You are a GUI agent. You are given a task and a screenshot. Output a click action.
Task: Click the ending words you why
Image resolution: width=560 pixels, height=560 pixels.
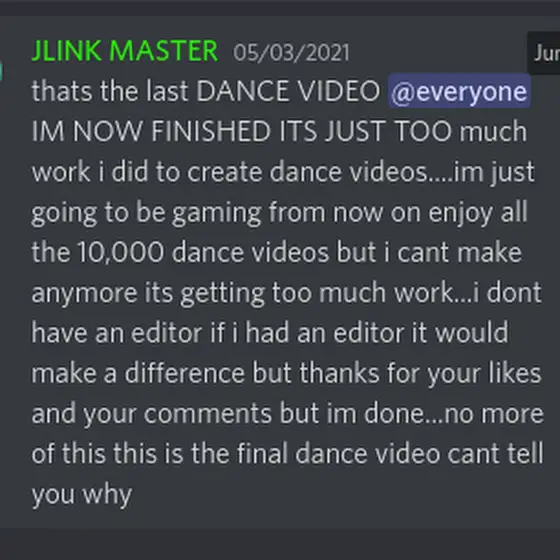[x=82, y=495]
